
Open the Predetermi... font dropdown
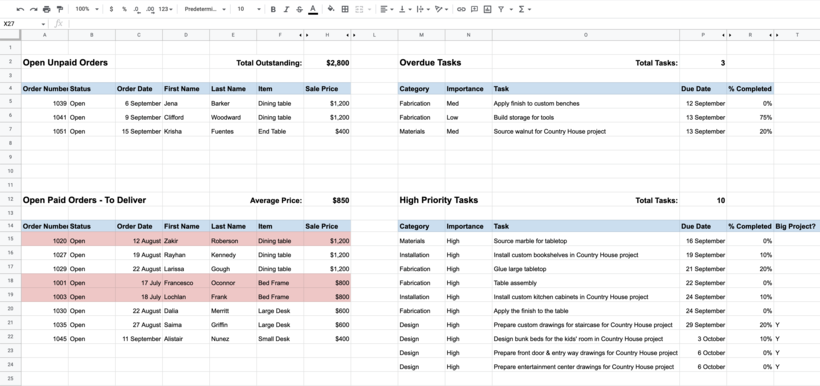[205, 9]
